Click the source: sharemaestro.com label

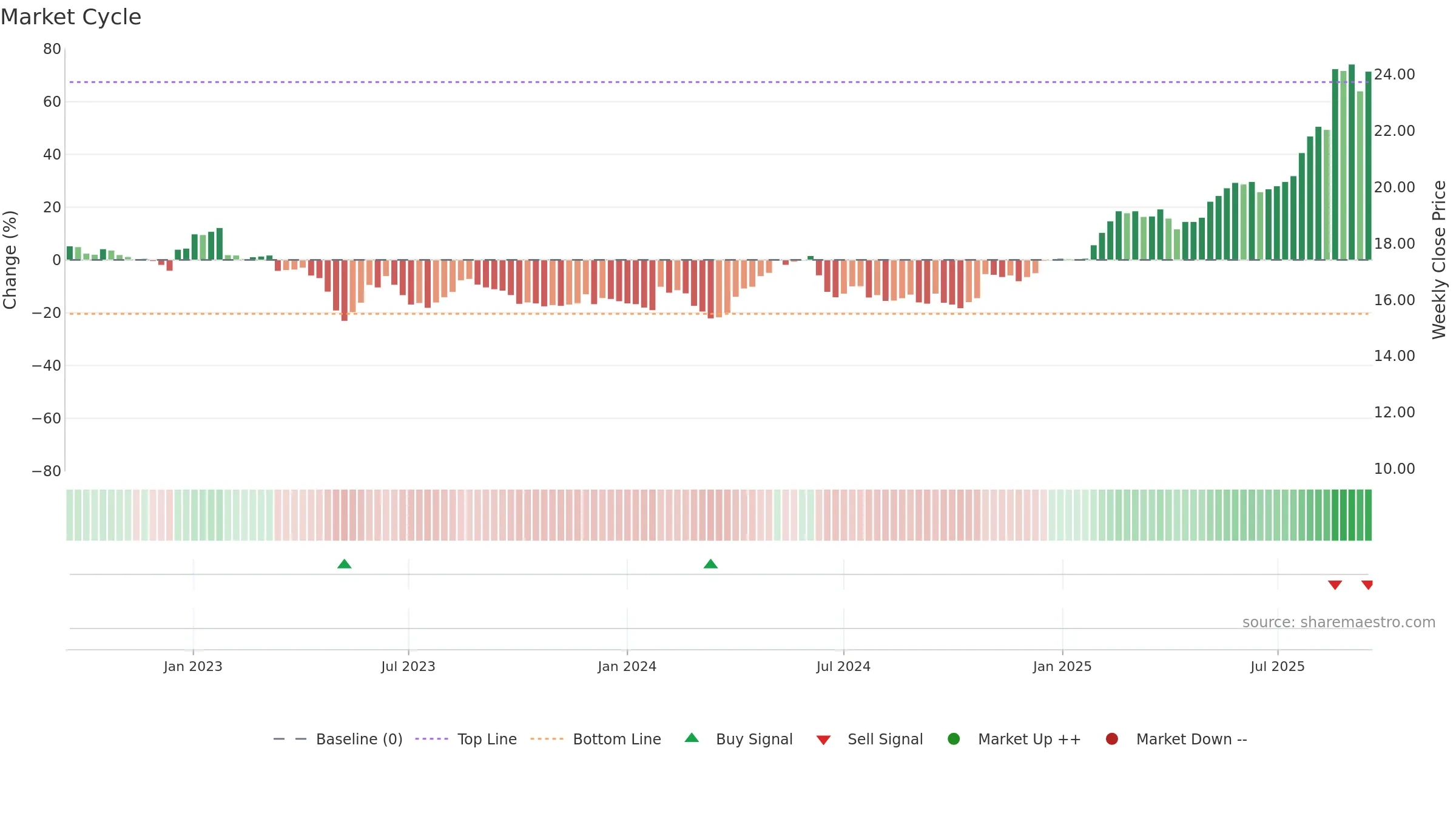pyautogui.click(x=1339, y=622)
